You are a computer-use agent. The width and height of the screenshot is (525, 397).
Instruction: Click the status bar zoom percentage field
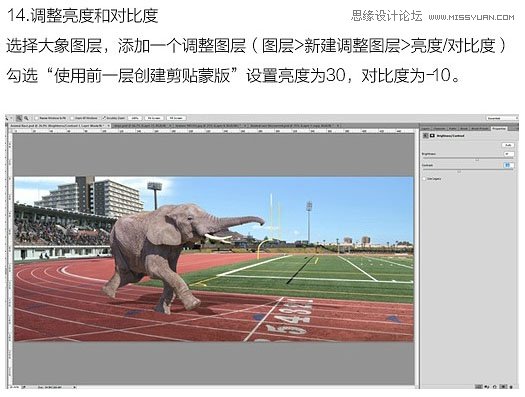15,387
